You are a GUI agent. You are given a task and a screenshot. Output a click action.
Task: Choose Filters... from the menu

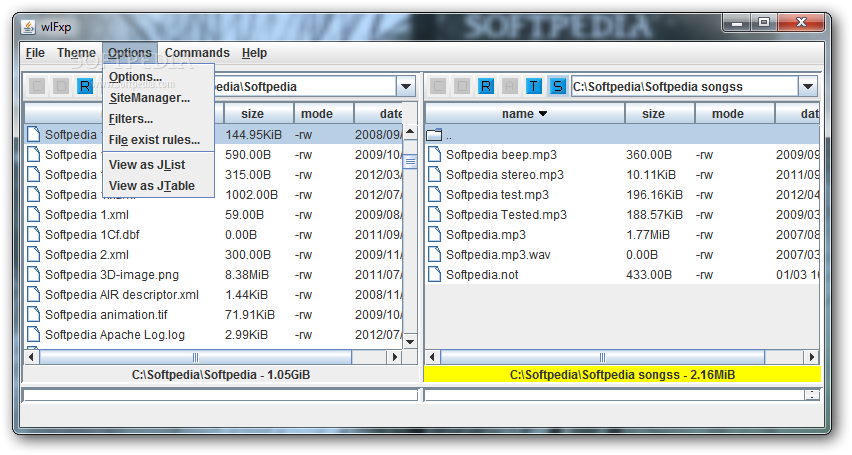[159, 119]
